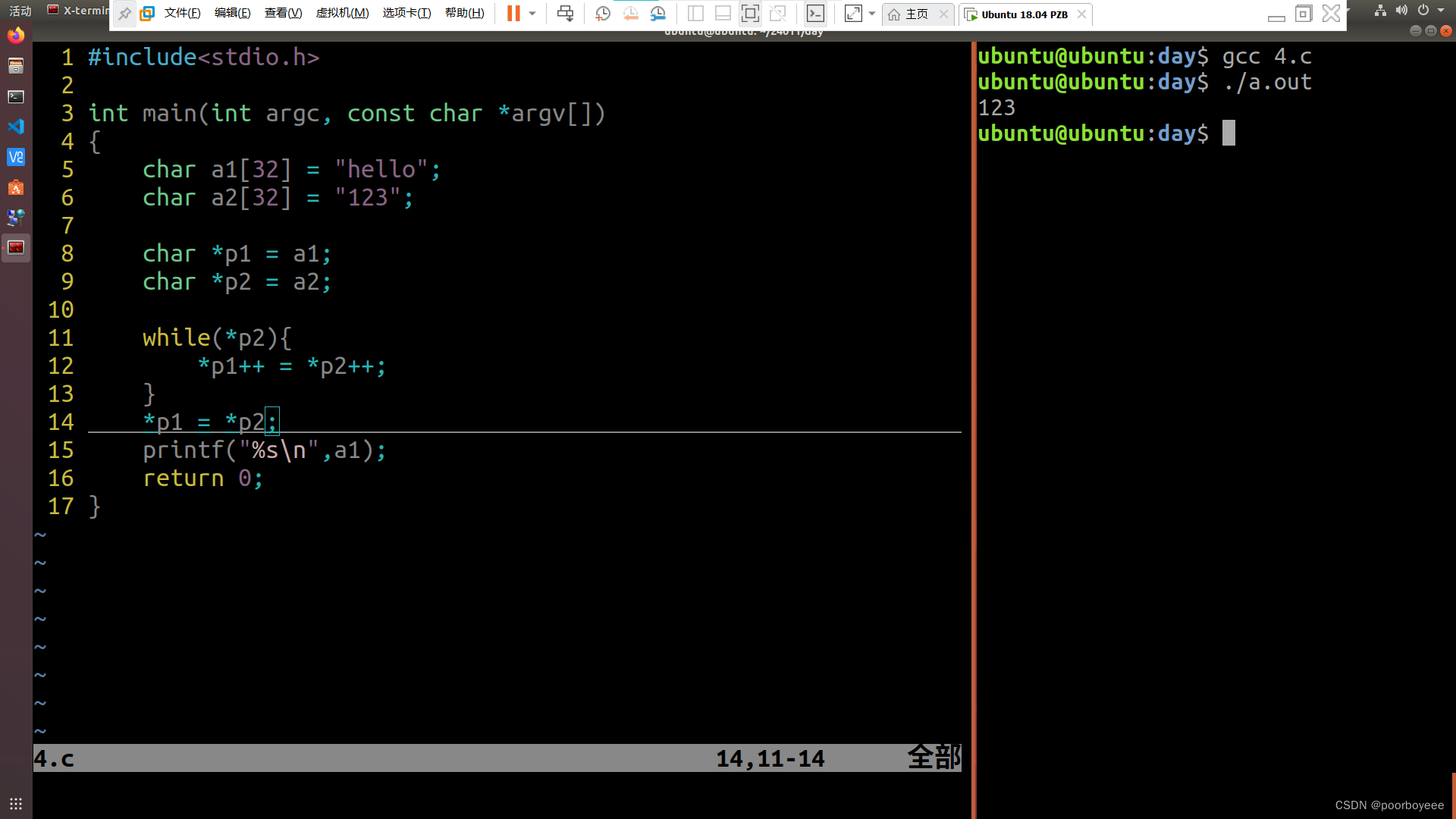Expand dropdown arrow next to pause button
The width and height of the screenshot is (1456, 819).
[532, 14]
